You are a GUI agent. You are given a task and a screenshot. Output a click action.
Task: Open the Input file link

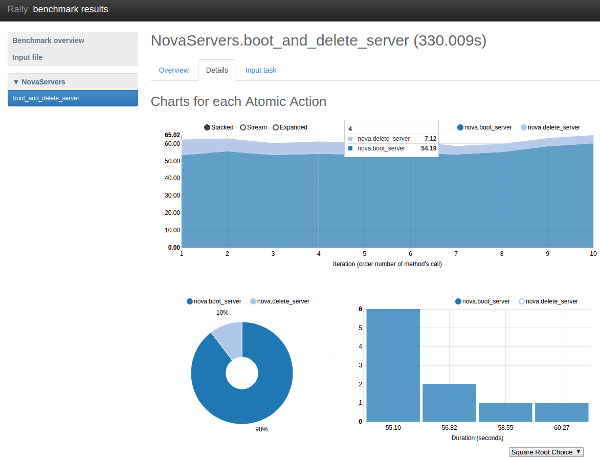pos(28,57)
